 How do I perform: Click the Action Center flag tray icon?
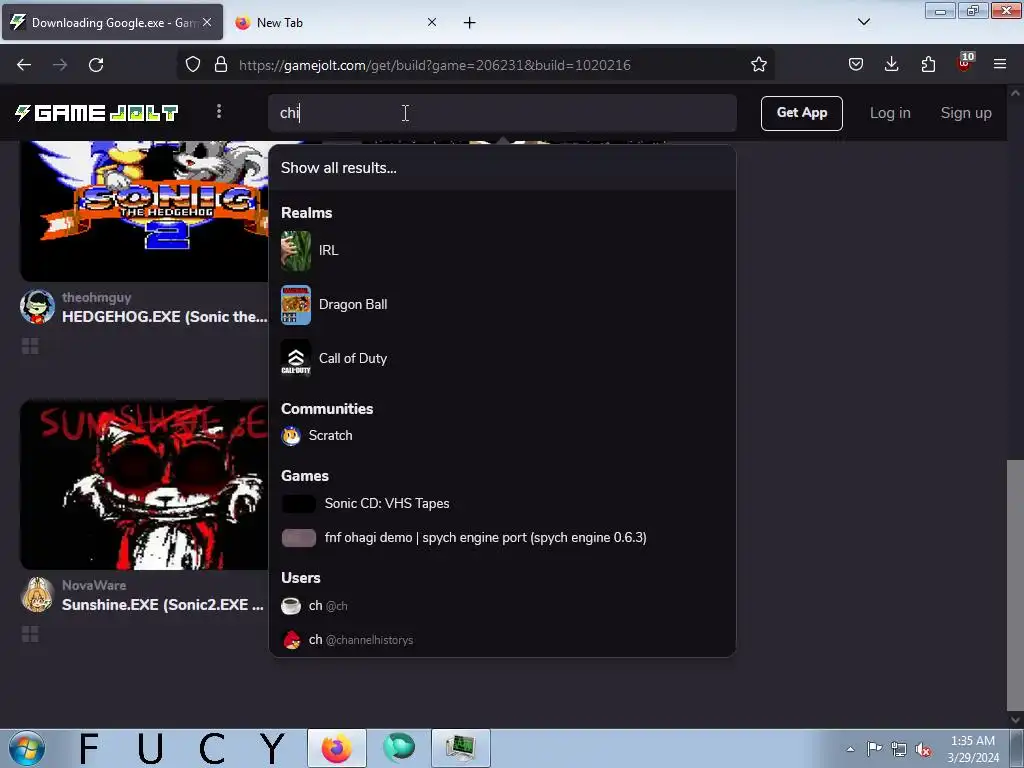tap(874, 748)
